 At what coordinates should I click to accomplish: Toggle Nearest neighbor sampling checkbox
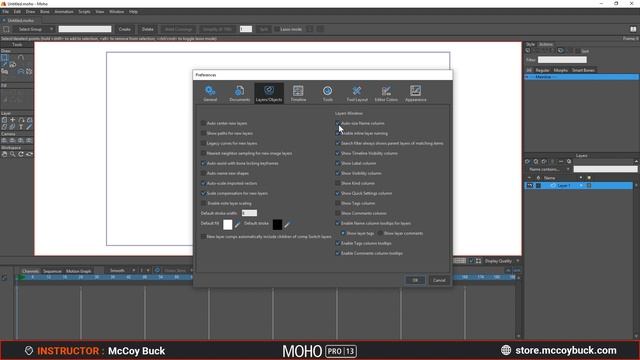click(x=203, y=153)
